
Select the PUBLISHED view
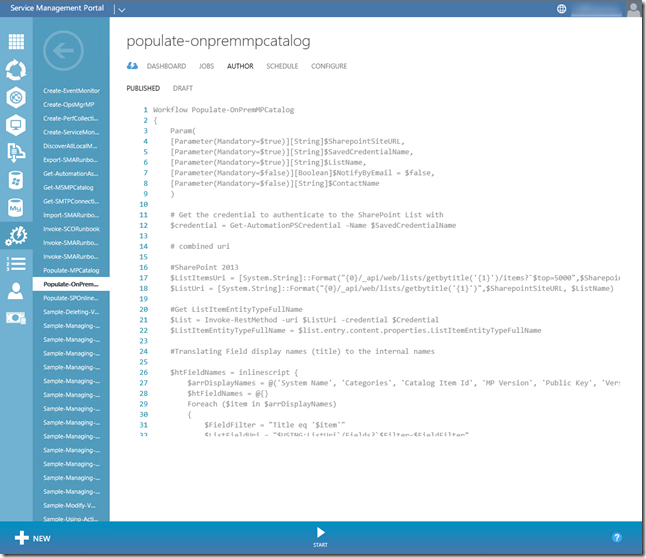click(143, 88)
